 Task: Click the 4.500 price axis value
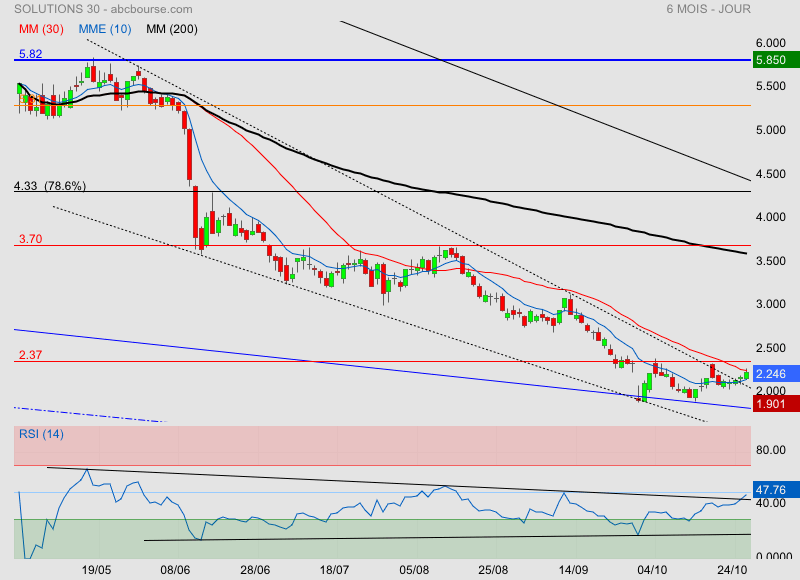pos(770,174)
